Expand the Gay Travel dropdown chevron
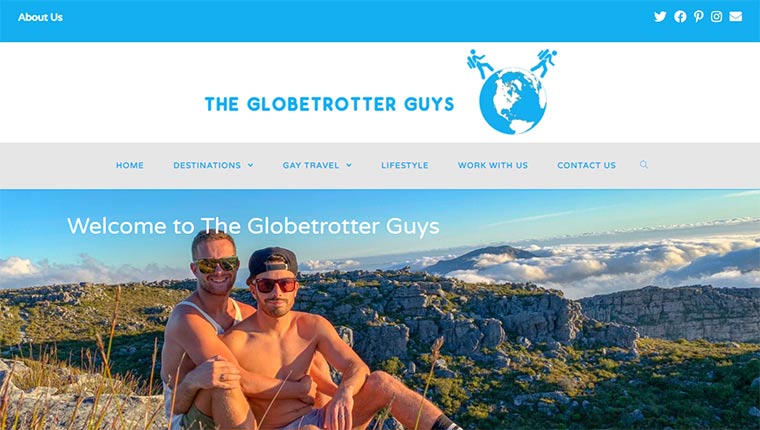The image size is (760, 430). [x=349, y=165]
